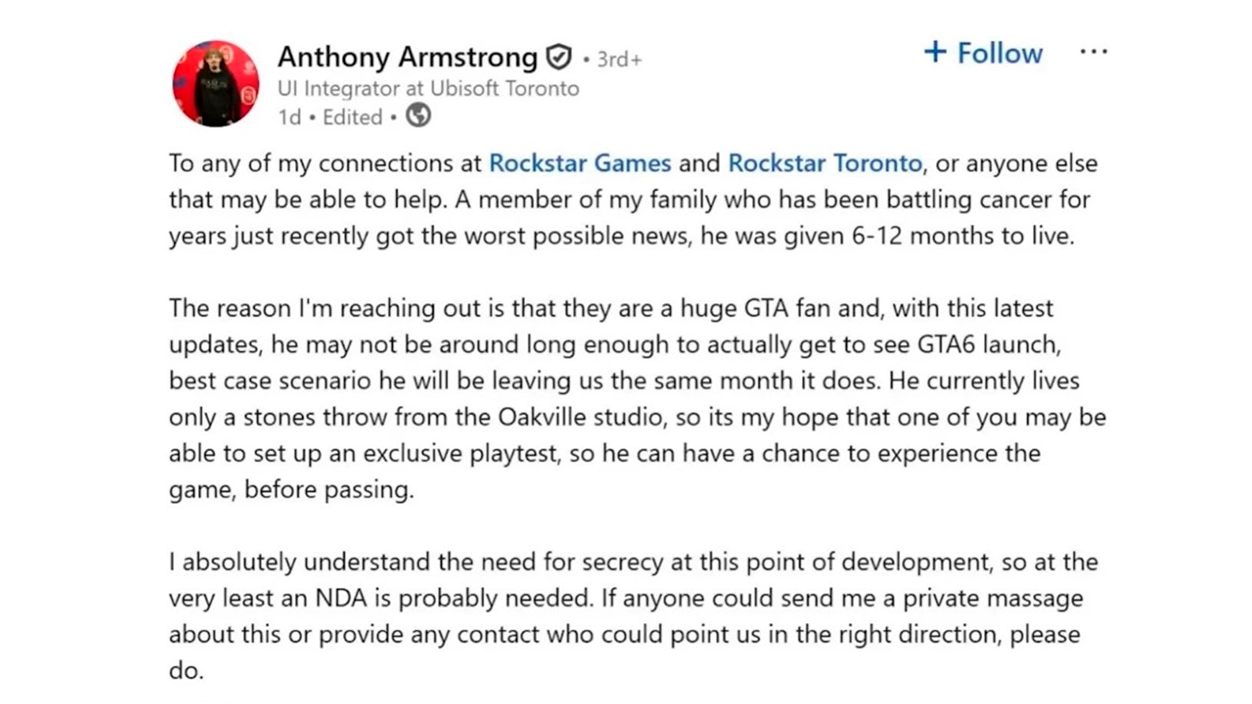Follow Anthony Armstrong via the blue button
The height and width of the screenshot is (704, 1252).
pyautogui.click(x=983, y=52)
